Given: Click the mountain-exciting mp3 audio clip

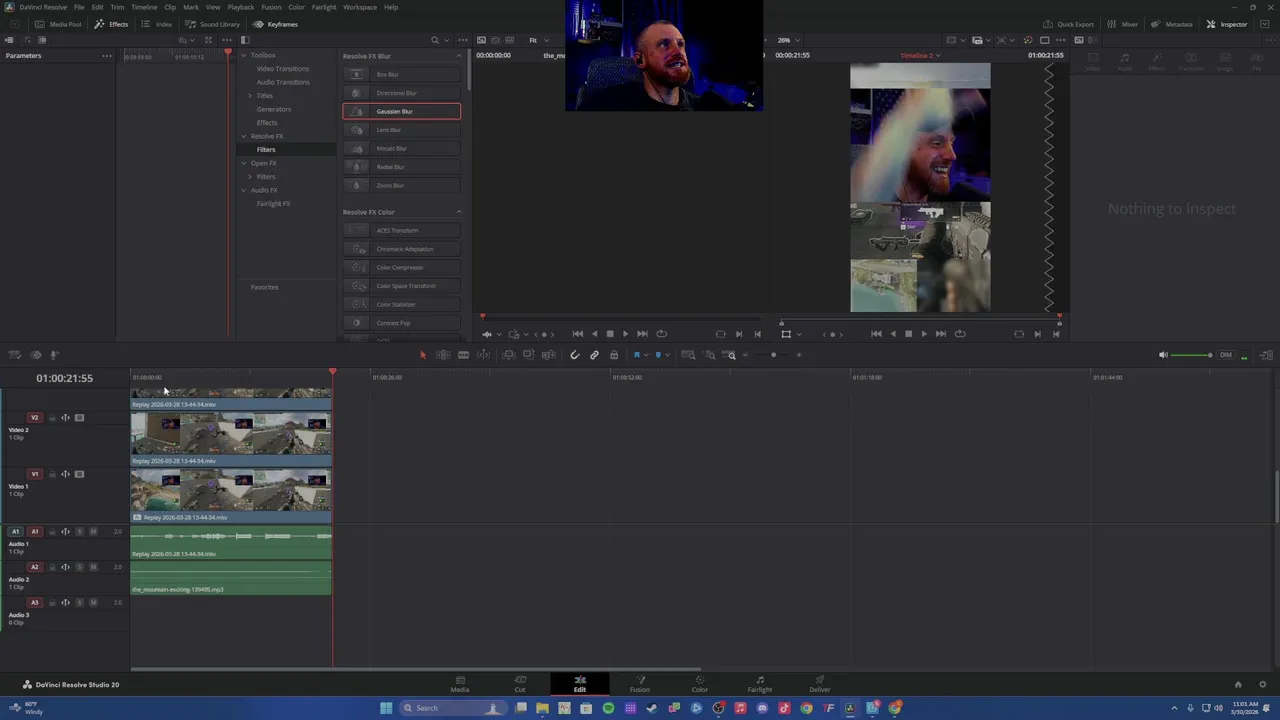Looking at the screenshot, I should pyautogui.click(x=231, y=580).
